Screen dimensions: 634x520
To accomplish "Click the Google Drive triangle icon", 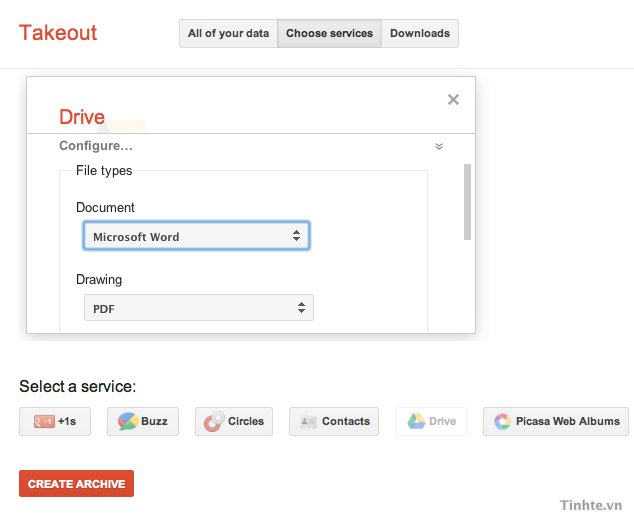I will [416, 421].
